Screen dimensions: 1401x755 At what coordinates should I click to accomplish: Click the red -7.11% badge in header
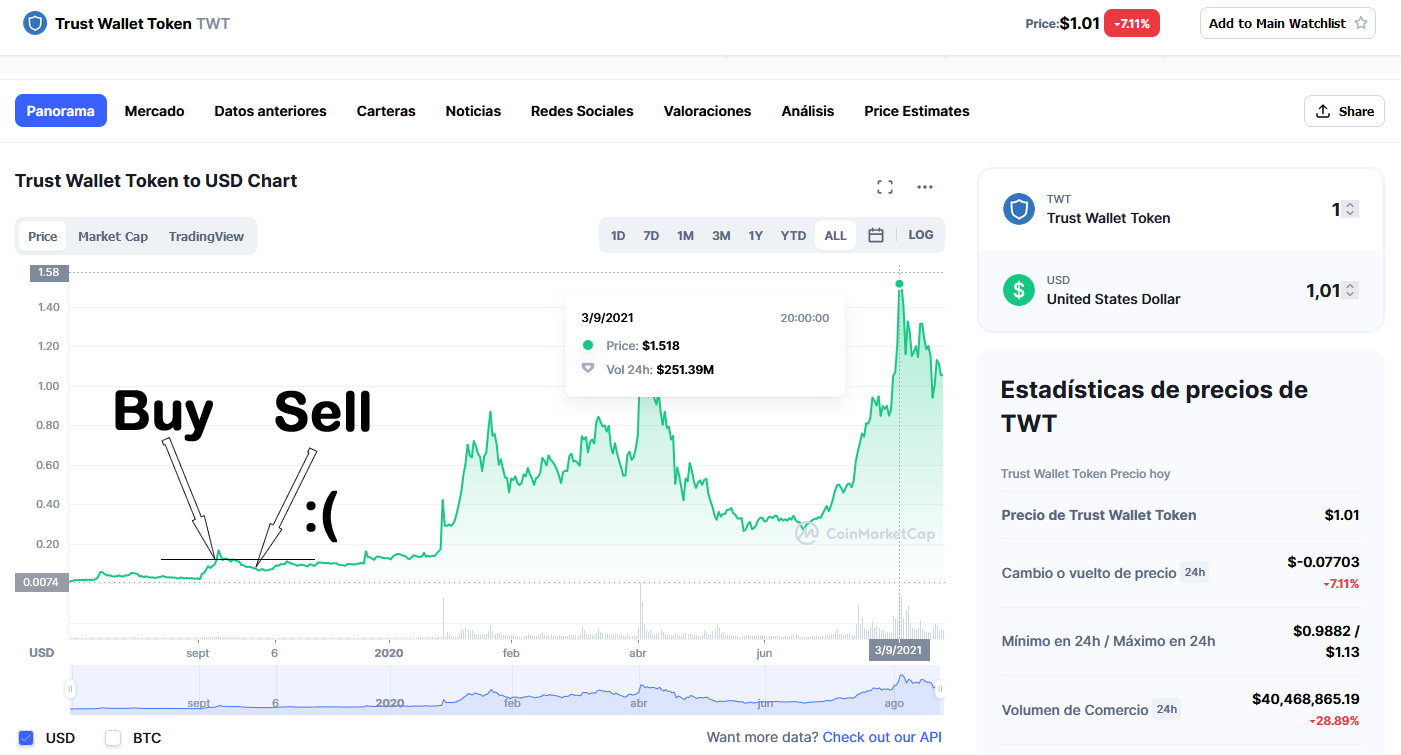[1132, 23]
